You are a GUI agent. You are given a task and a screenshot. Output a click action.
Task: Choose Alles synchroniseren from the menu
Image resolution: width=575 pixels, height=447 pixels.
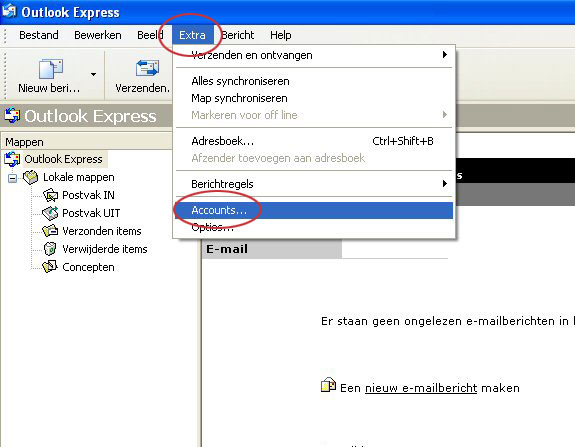point(314,81)
